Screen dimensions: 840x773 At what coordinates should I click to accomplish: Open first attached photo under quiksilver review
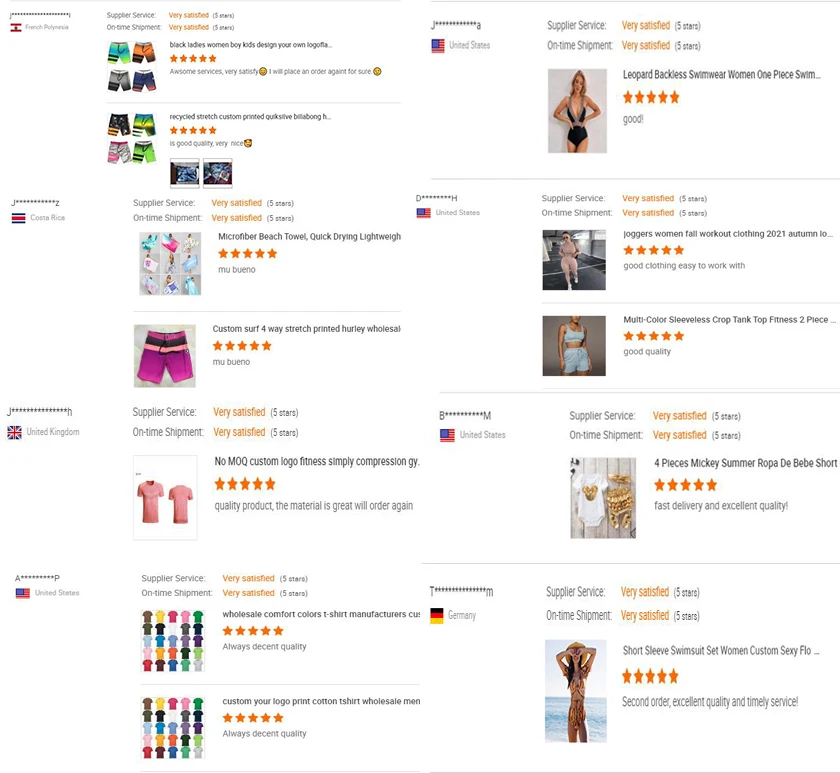(185, 174)
